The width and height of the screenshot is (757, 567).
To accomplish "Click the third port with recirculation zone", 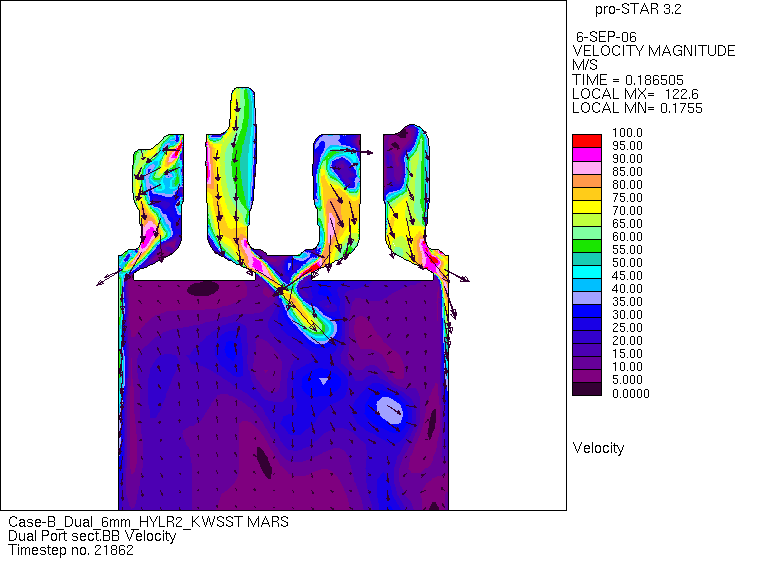I will point(337,198).
